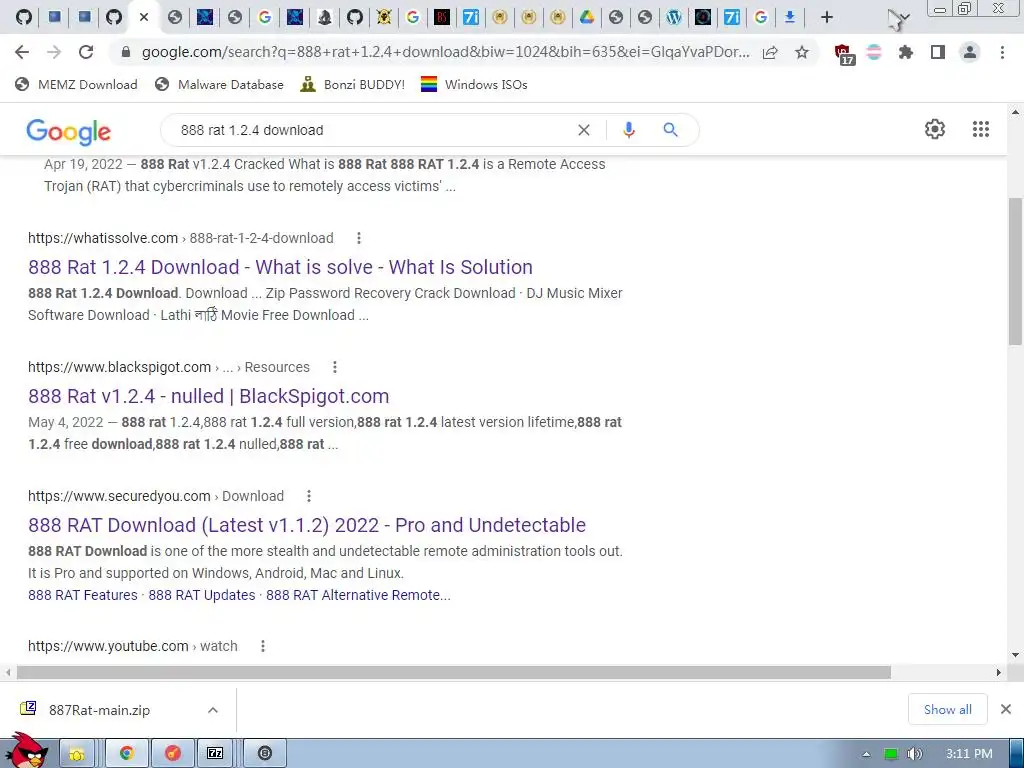1024x768 pixels.
Task: Open the 888 RAT Features sitelink
Action: coord(83,595)
